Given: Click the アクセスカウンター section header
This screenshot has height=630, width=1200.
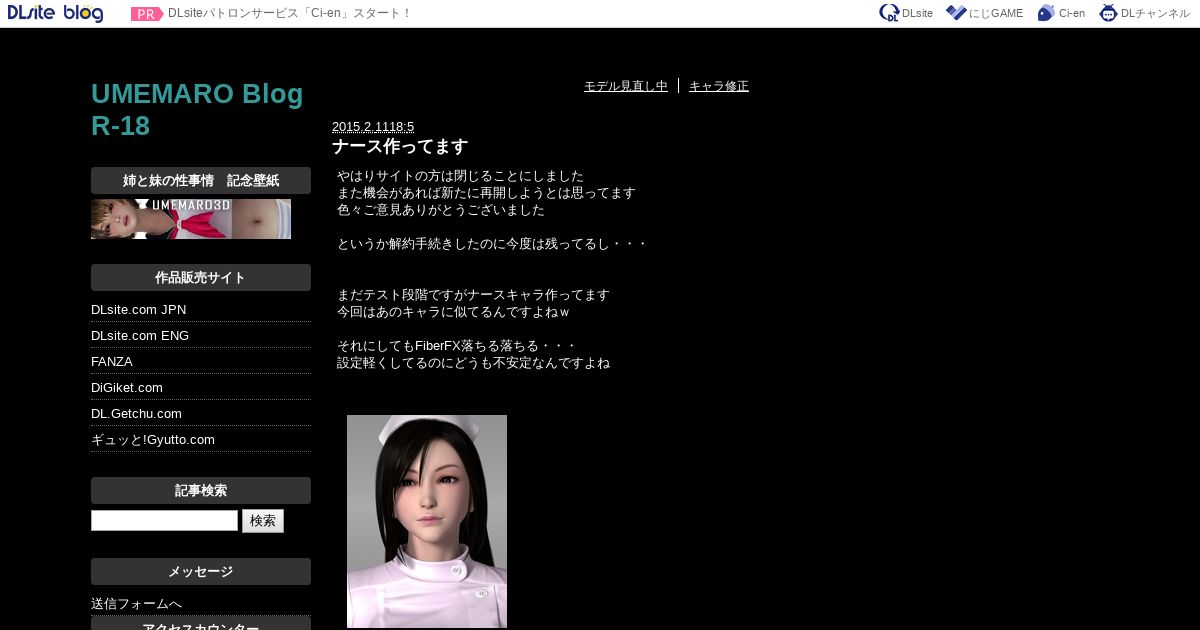Looking at the screenshot, I should tap(201, 624).
